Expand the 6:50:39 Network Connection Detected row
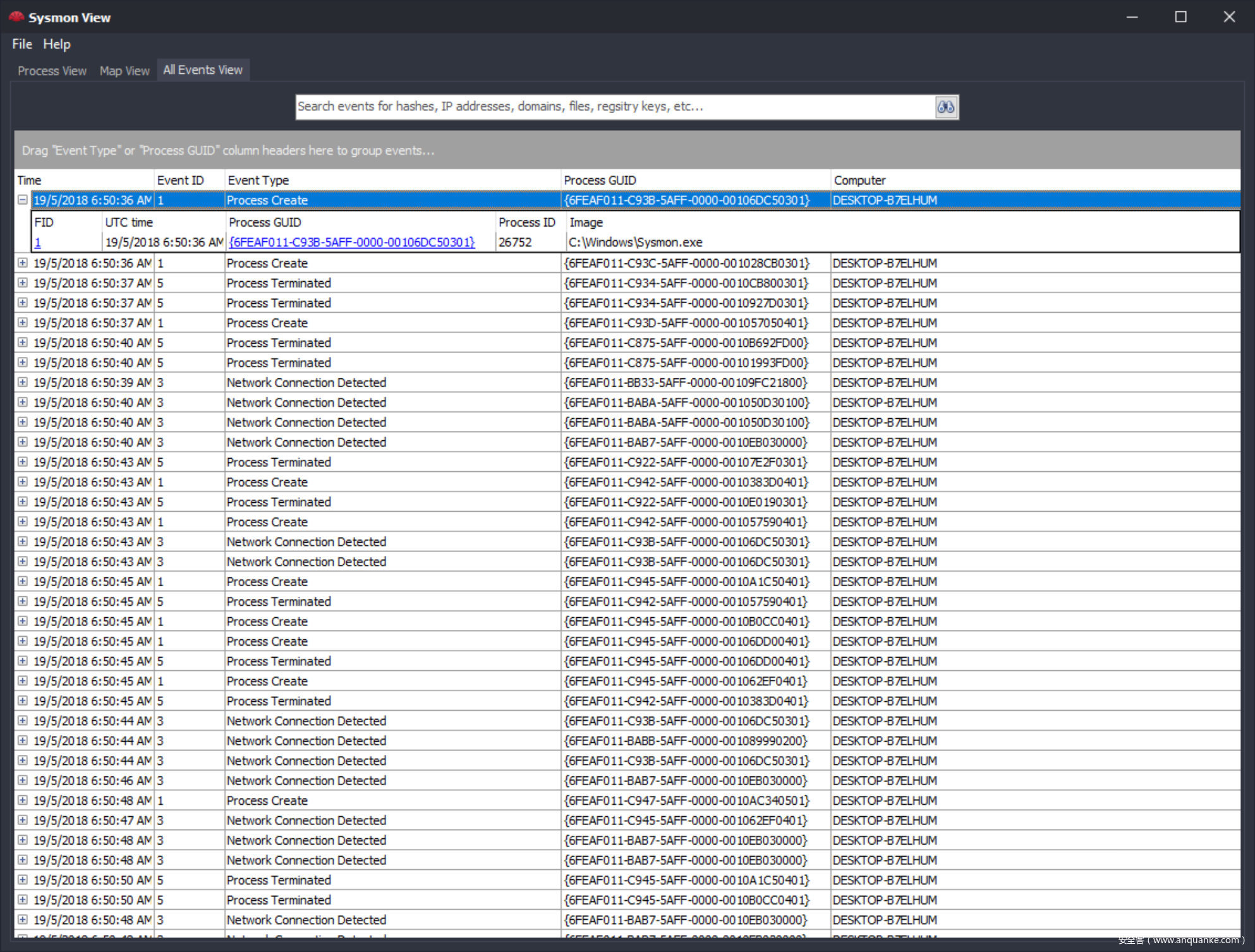 point(23,382)
